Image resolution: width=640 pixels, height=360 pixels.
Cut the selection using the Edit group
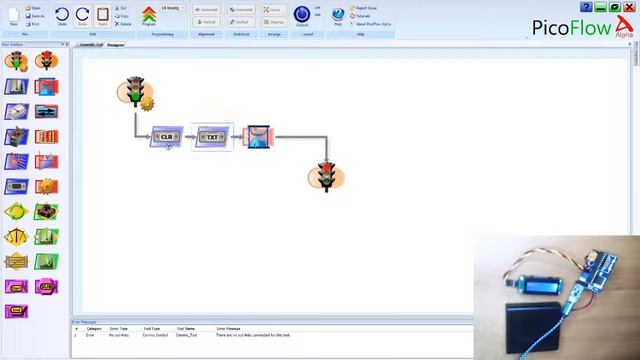click(x=121, y=8)
